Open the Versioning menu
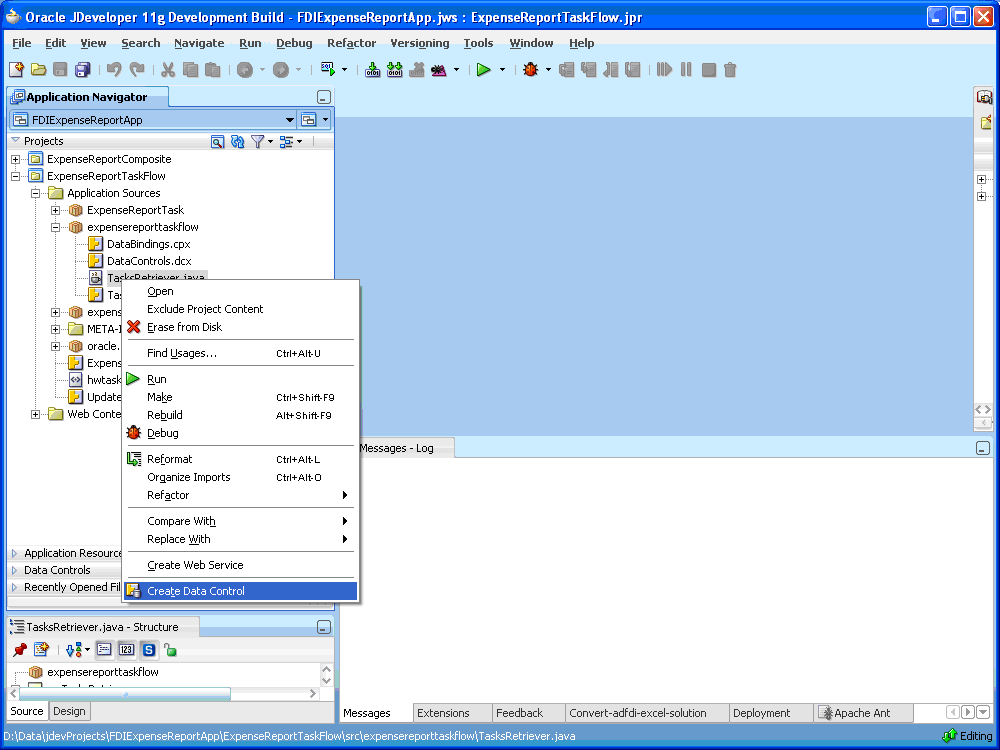Viewport: 1000px width, 750px height. tap(420, 43)
